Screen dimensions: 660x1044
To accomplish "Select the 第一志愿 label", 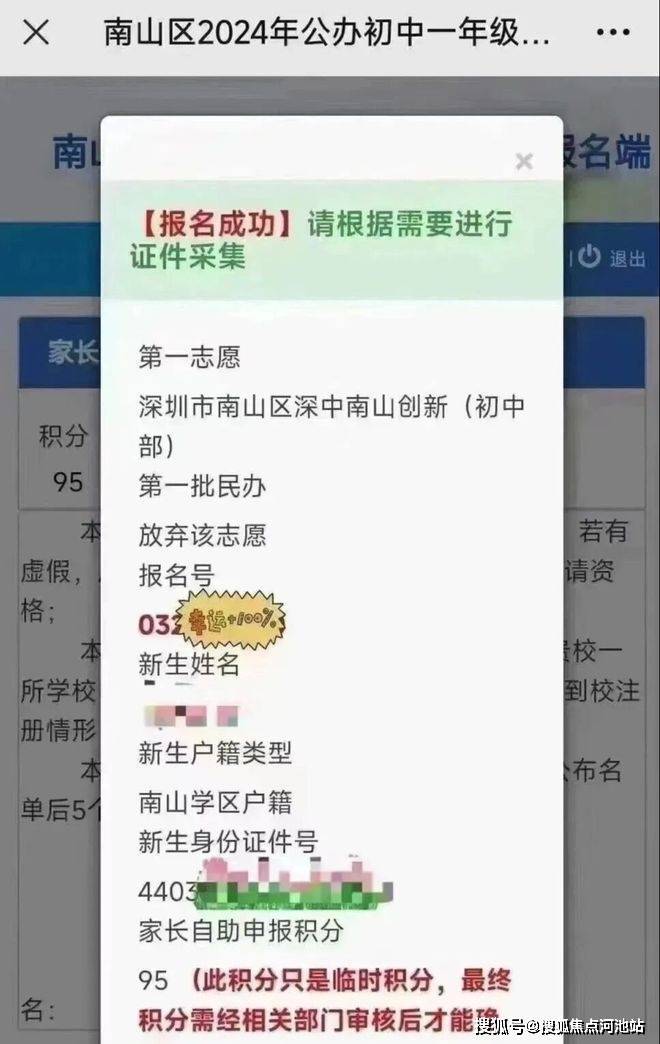I will pos(189,357).
